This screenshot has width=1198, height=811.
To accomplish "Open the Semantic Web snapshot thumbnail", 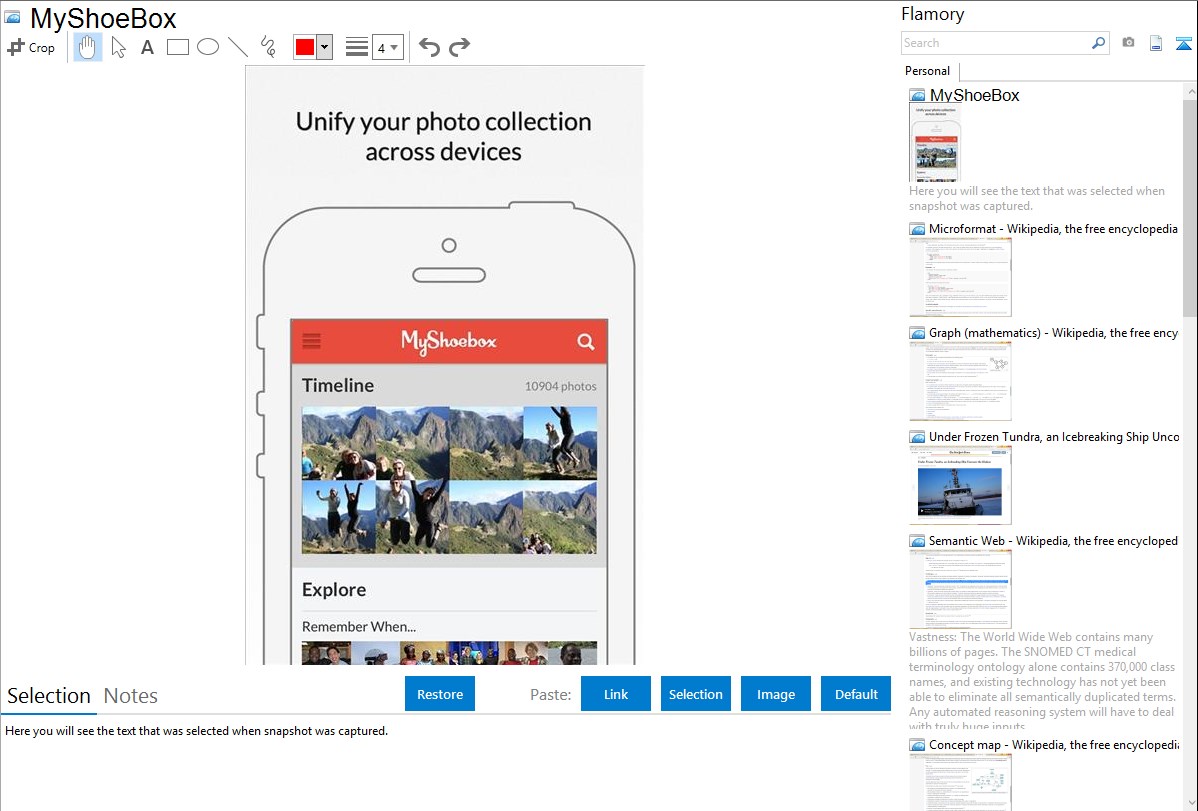I will [x=960, y=588].
